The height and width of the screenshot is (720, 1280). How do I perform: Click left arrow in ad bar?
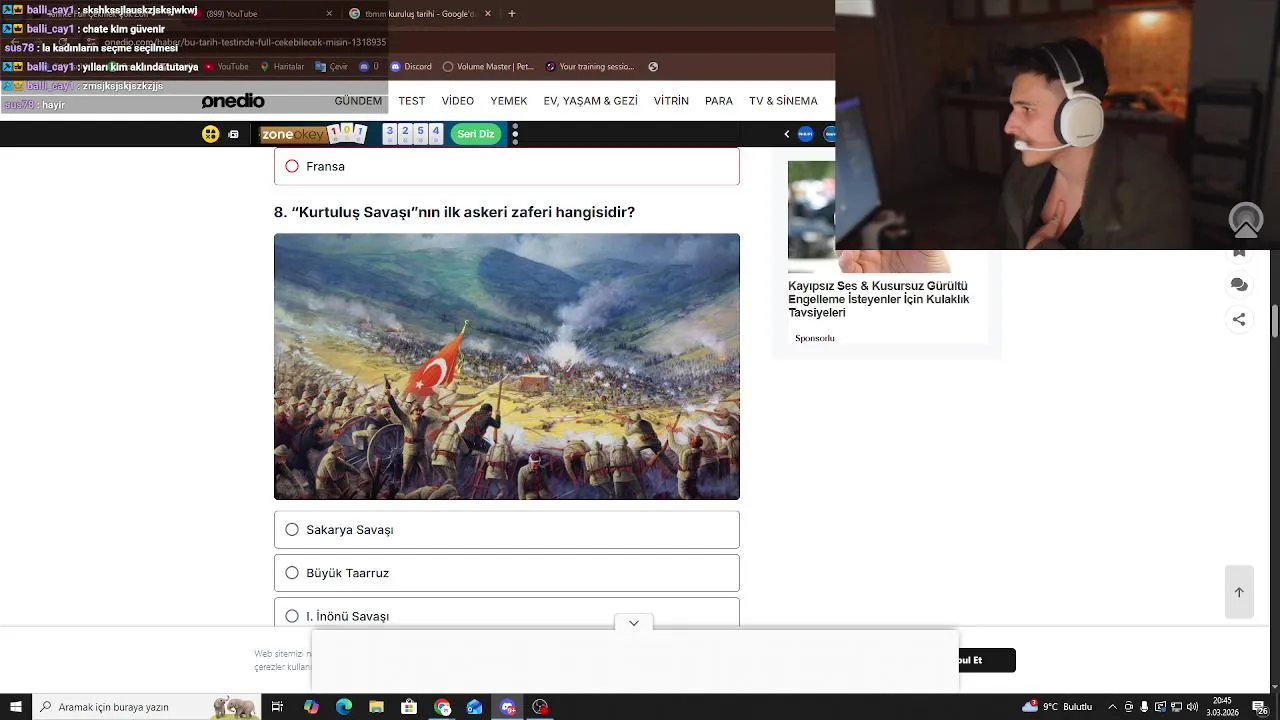pyautogui.click(x=786, y=134)
